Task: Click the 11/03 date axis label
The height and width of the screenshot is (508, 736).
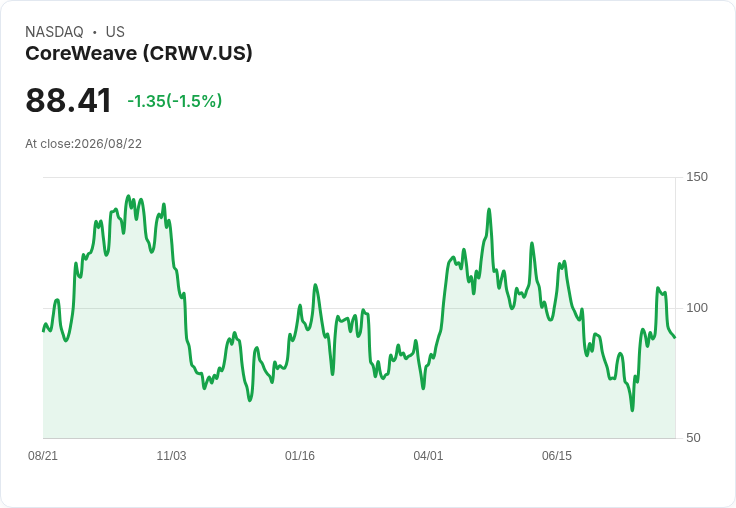Action: [171, 456]
